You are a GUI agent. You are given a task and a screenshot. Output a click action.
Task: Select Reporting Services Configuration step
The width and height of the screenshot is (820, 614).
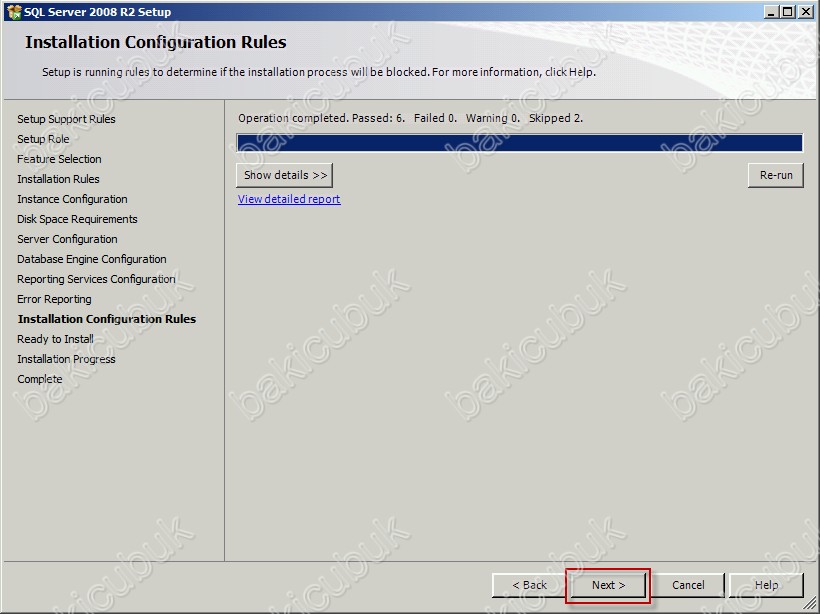pos(96,279)
